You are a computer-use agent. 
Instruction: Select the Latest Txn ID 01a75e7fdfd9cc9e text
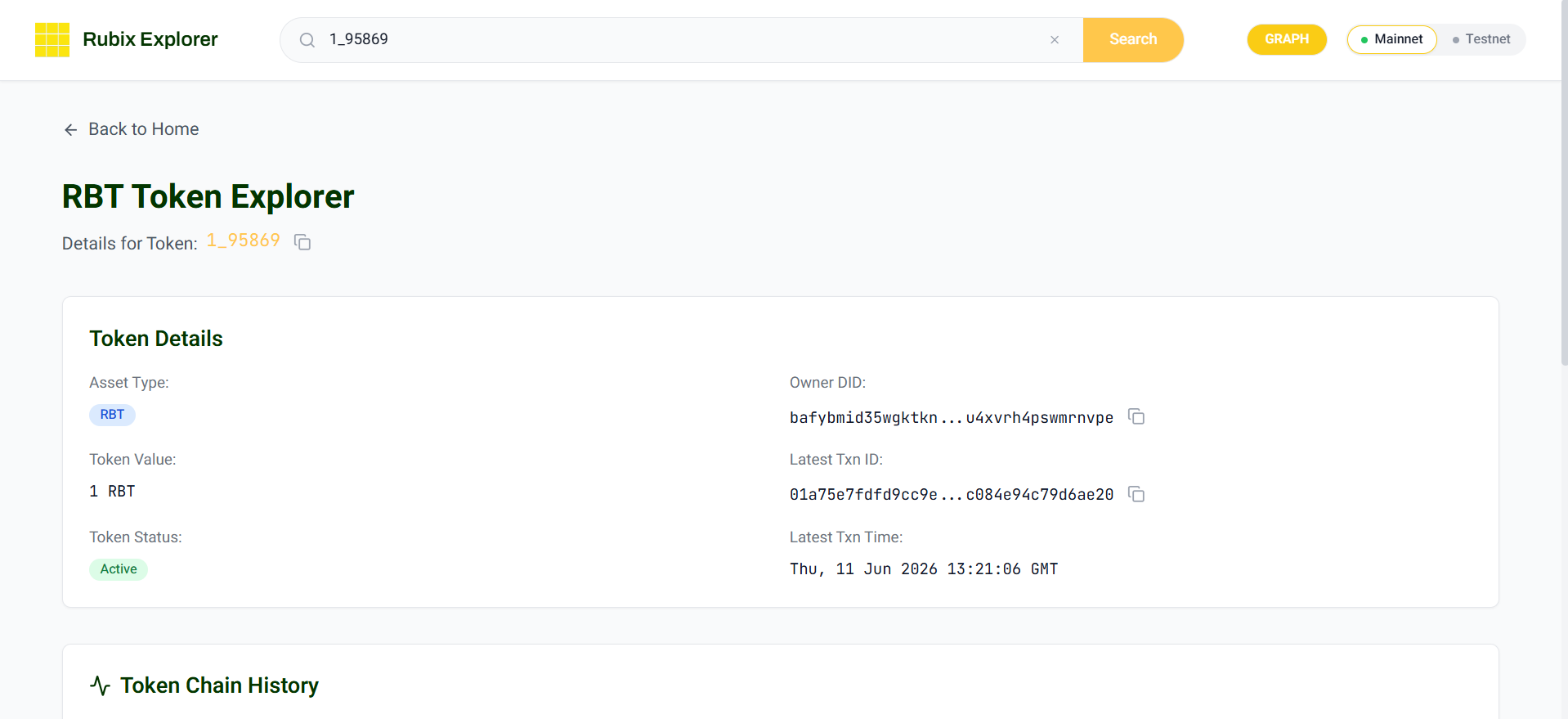(x=952, y=495)
